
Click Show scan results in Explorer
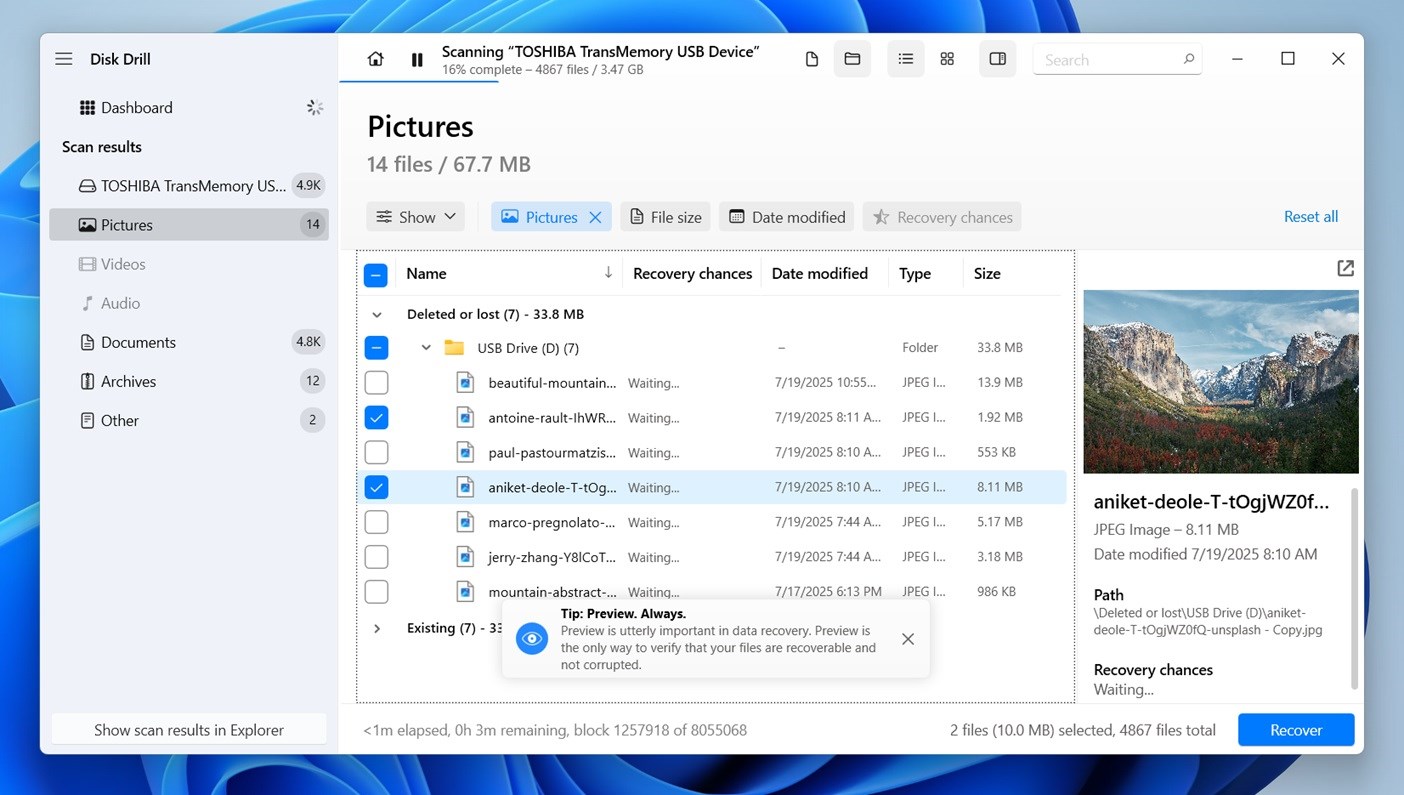pyautogui.click(x=189, y=730)
